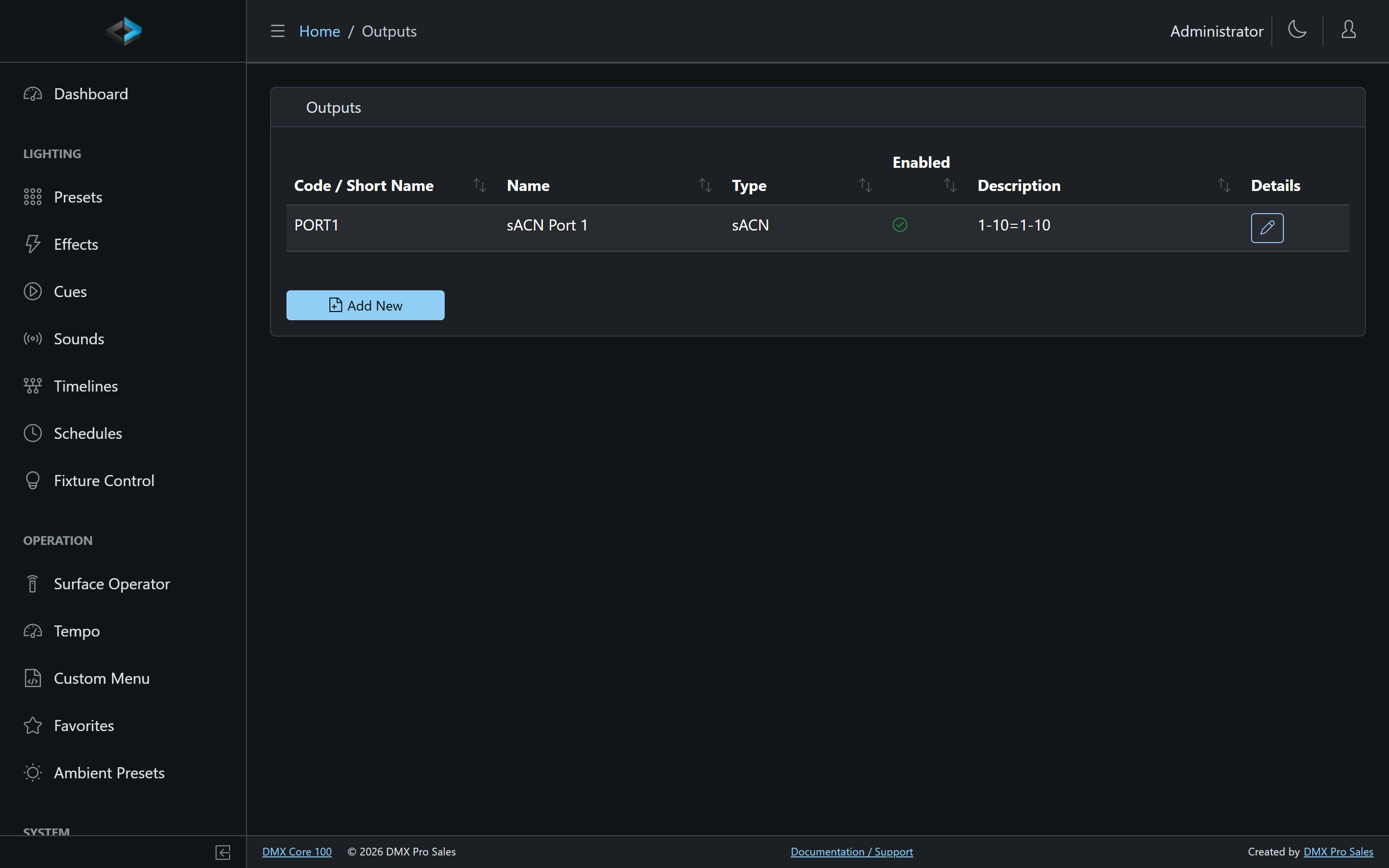The width and height of the screenshot is (1389, 868).
Task: Sort table by Enabled column arrows
Action: pos(951,186)
